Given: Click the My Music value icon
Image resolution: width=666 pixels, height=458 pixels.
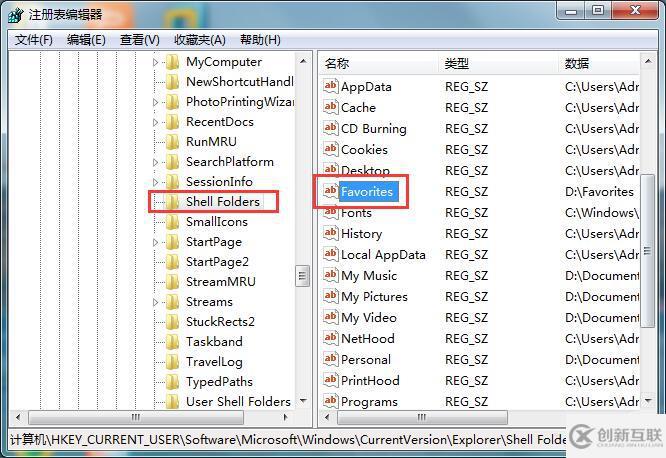Looking at the screenshot, I should 330,275.
